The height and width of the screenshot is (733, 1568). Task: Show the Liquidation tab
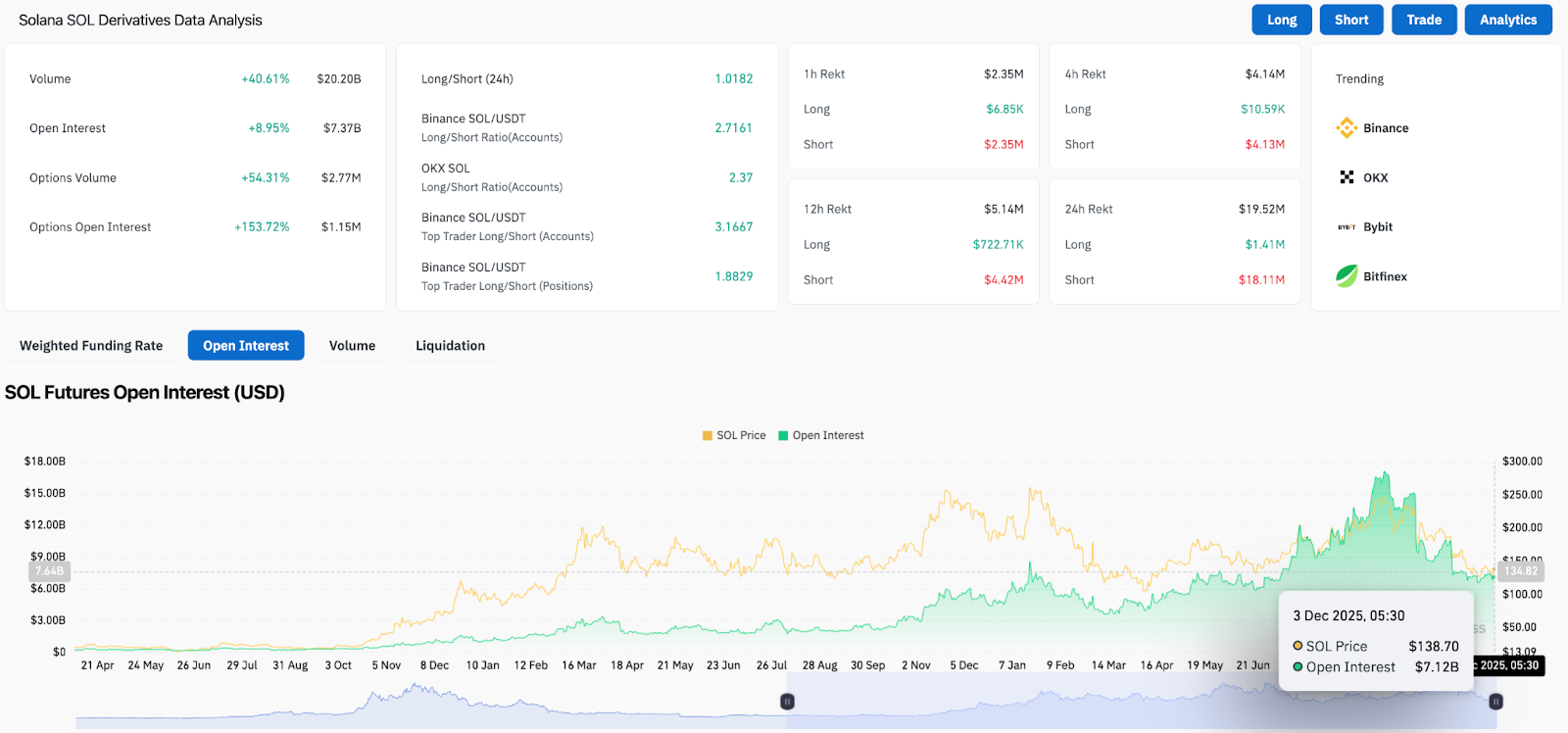coord(450,346)
